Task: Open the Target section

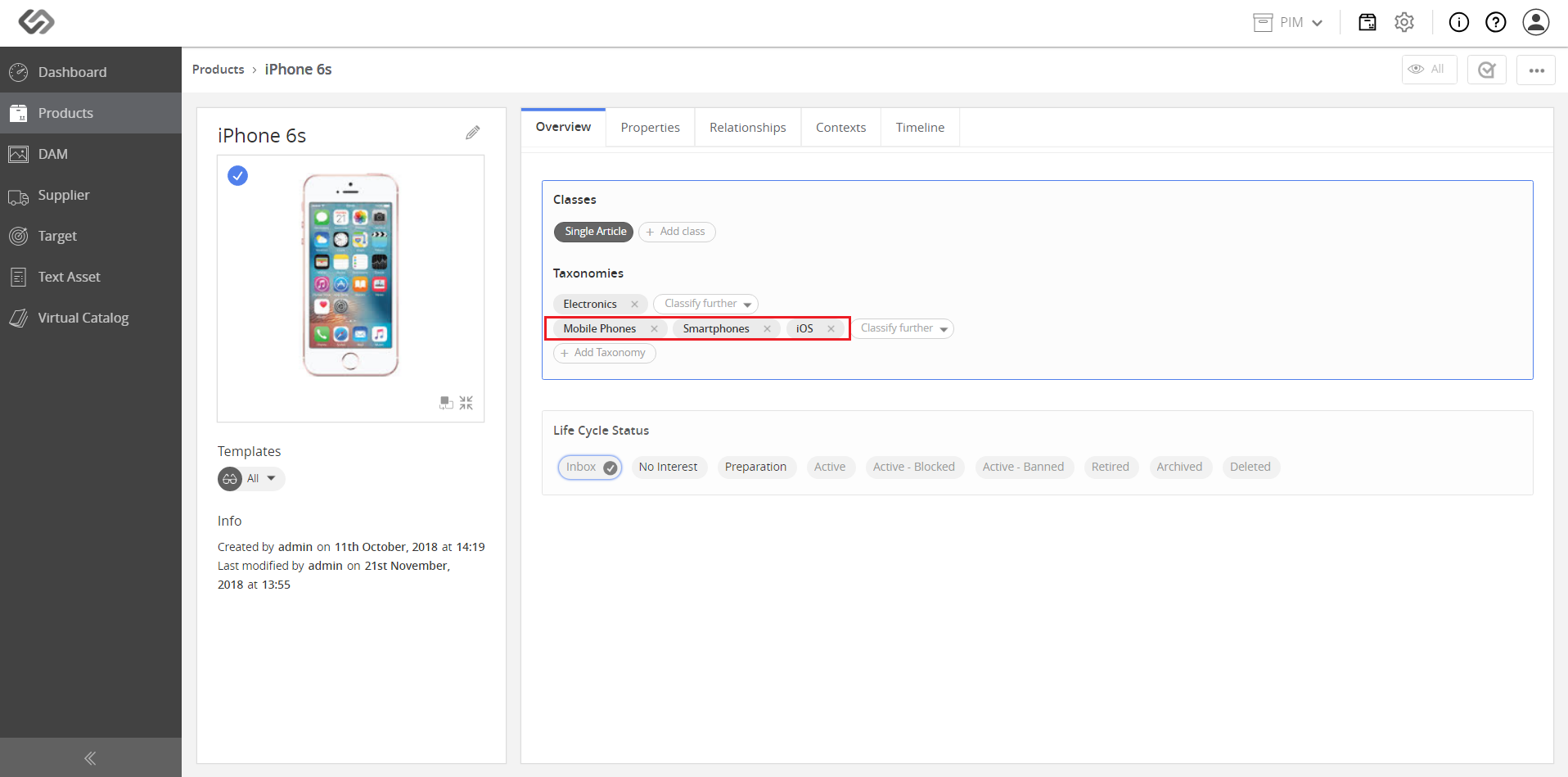Action: coord(91,236)
